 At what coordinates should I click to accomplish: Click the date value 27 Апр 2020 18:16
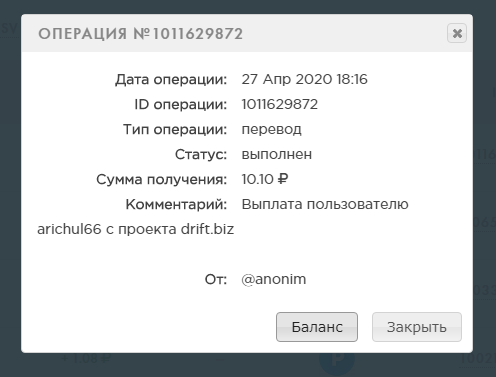[304, 79]
